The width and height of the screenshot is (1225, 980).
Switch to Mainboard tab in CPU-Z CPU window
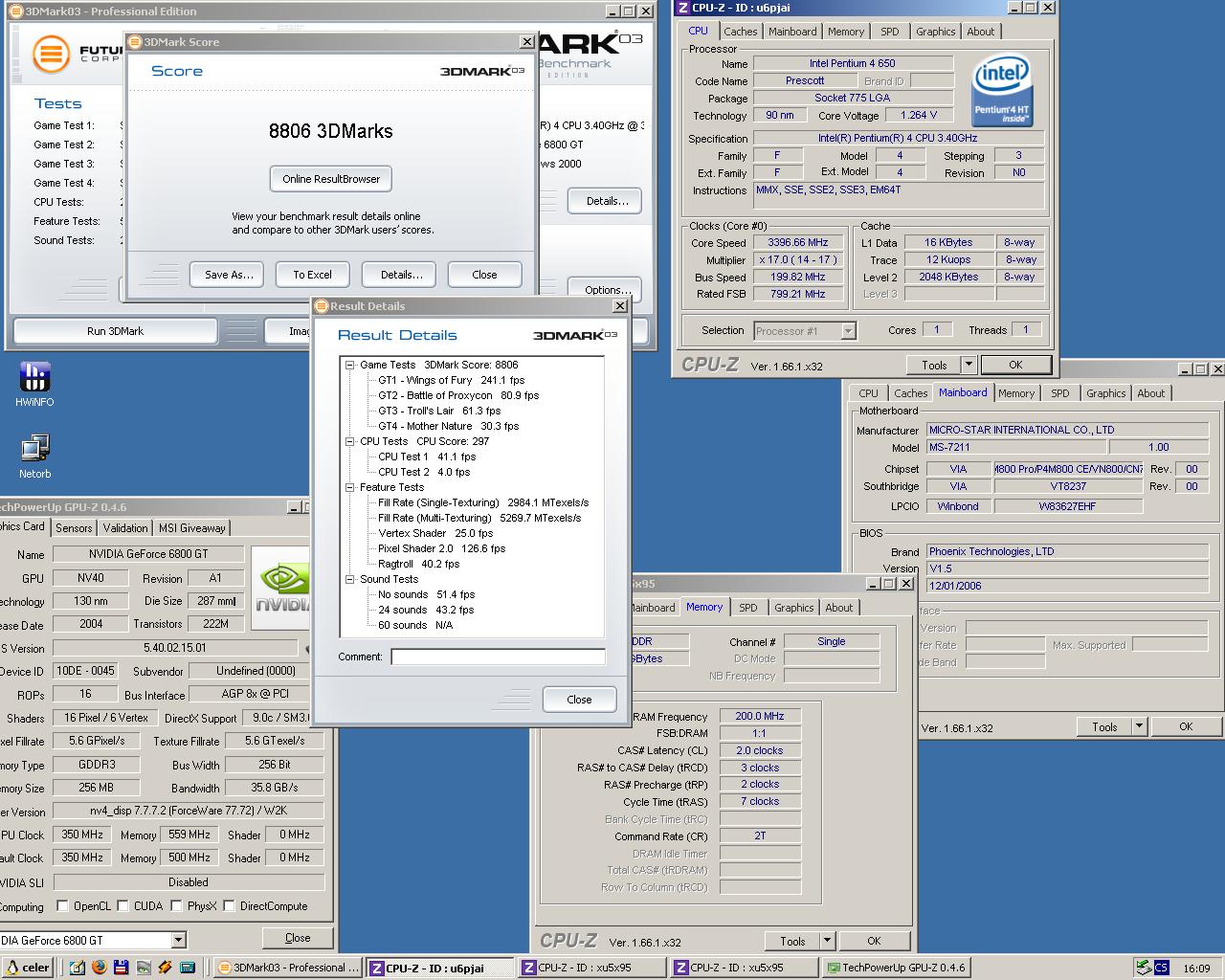pyautogui.click(x=792, y=32)
